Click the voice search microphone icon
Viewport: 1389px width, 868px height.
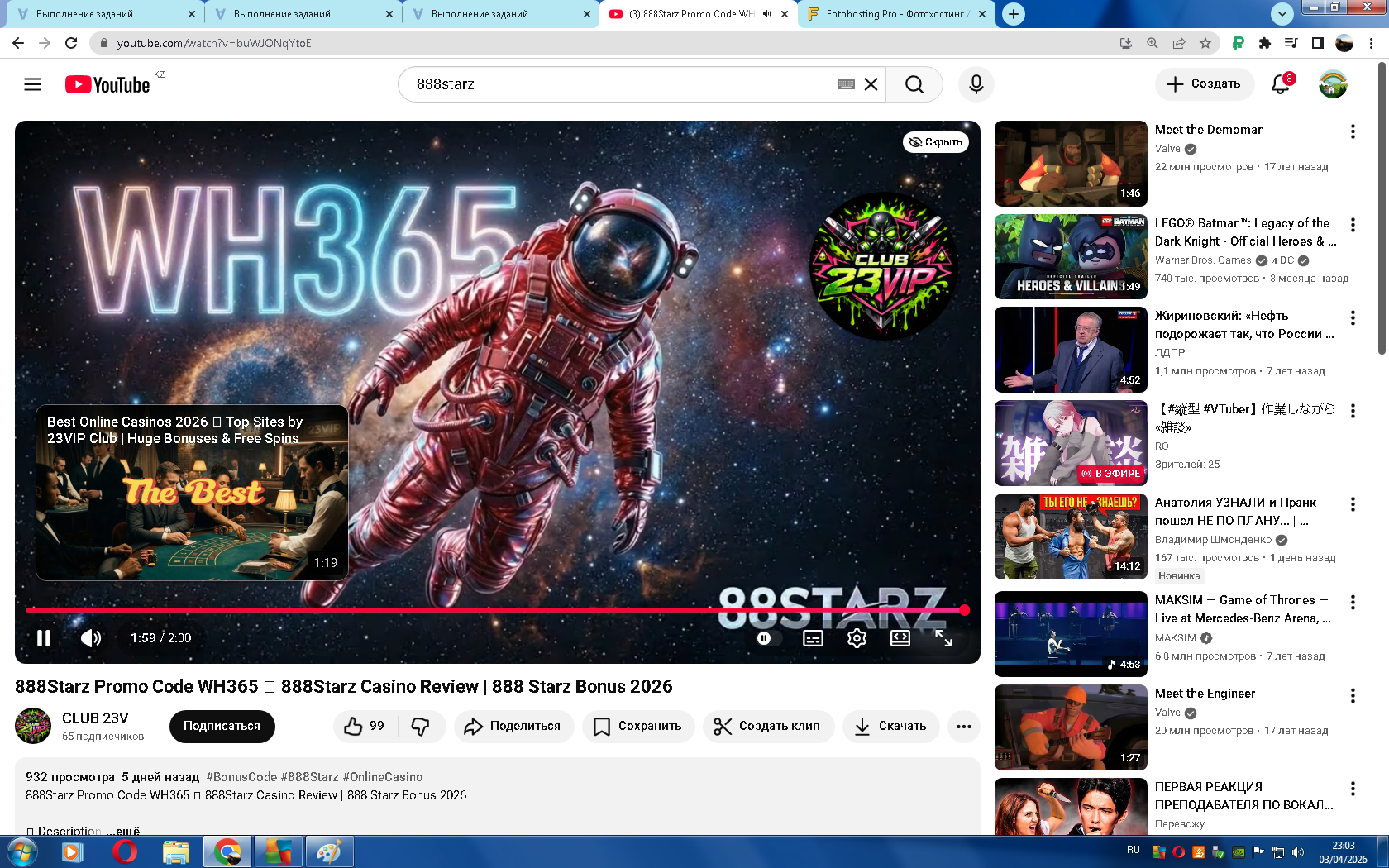(976, 84)
